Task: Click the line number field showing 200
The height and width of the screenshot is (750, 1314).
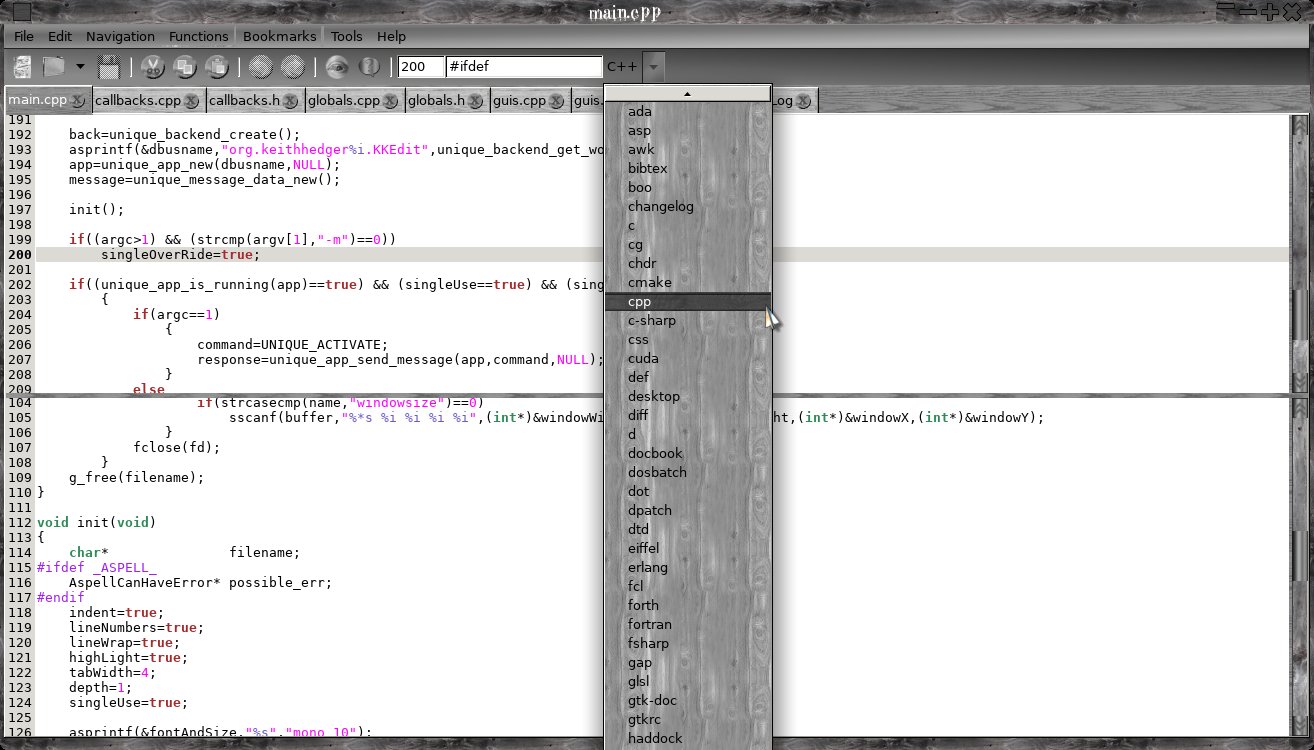Action: 421,67
